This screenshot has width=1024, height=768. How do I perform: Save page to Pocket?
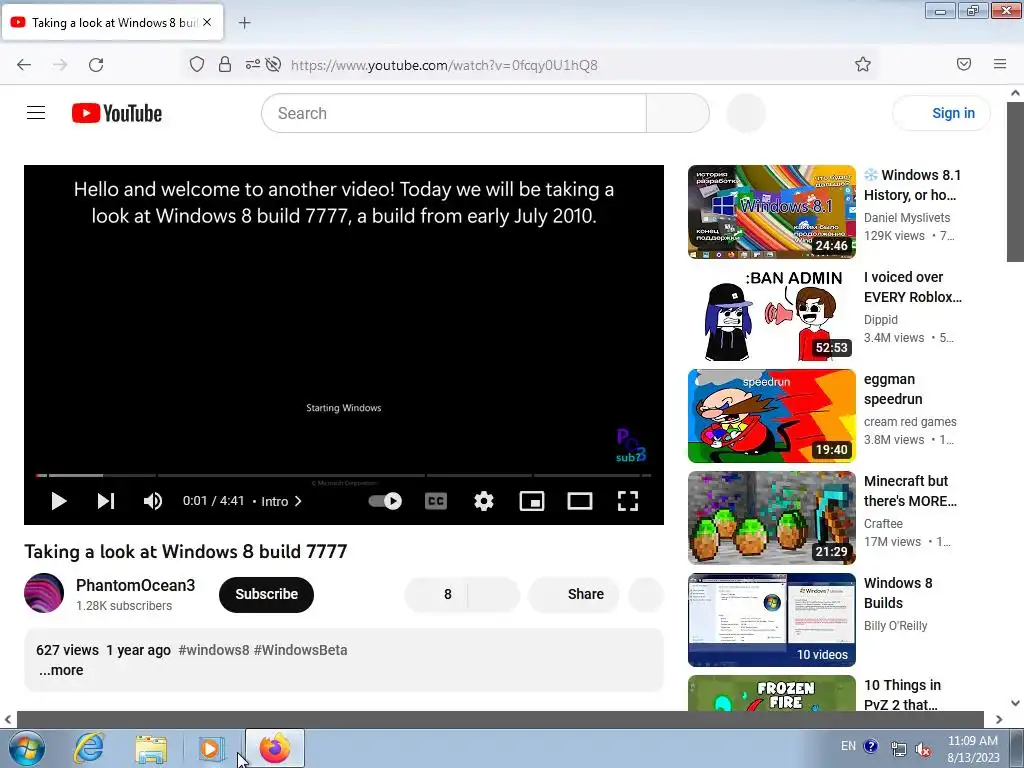tap(963, 64)
